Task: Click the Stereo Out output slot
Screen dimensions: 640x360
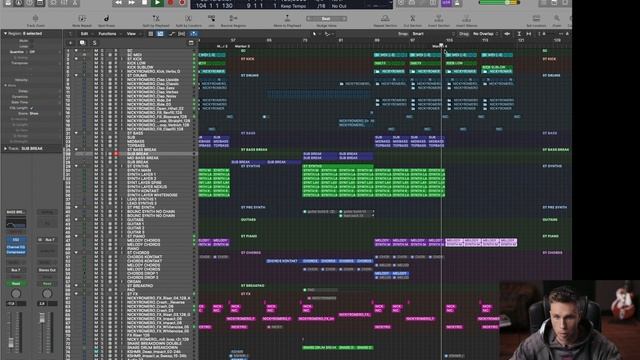Action: [x=47, y=270]
